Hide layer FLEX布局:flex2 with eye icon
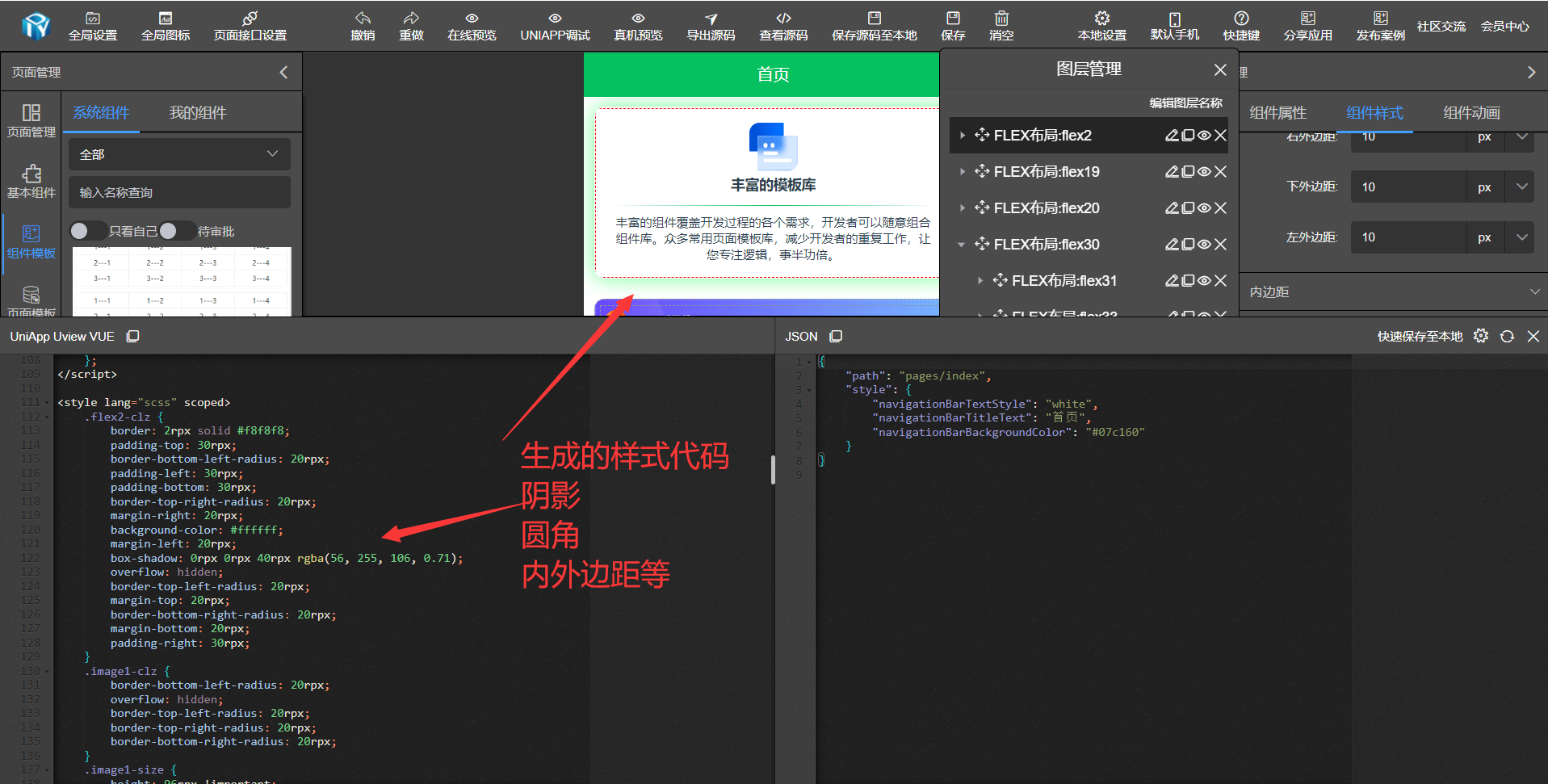 click(1204, 136)
